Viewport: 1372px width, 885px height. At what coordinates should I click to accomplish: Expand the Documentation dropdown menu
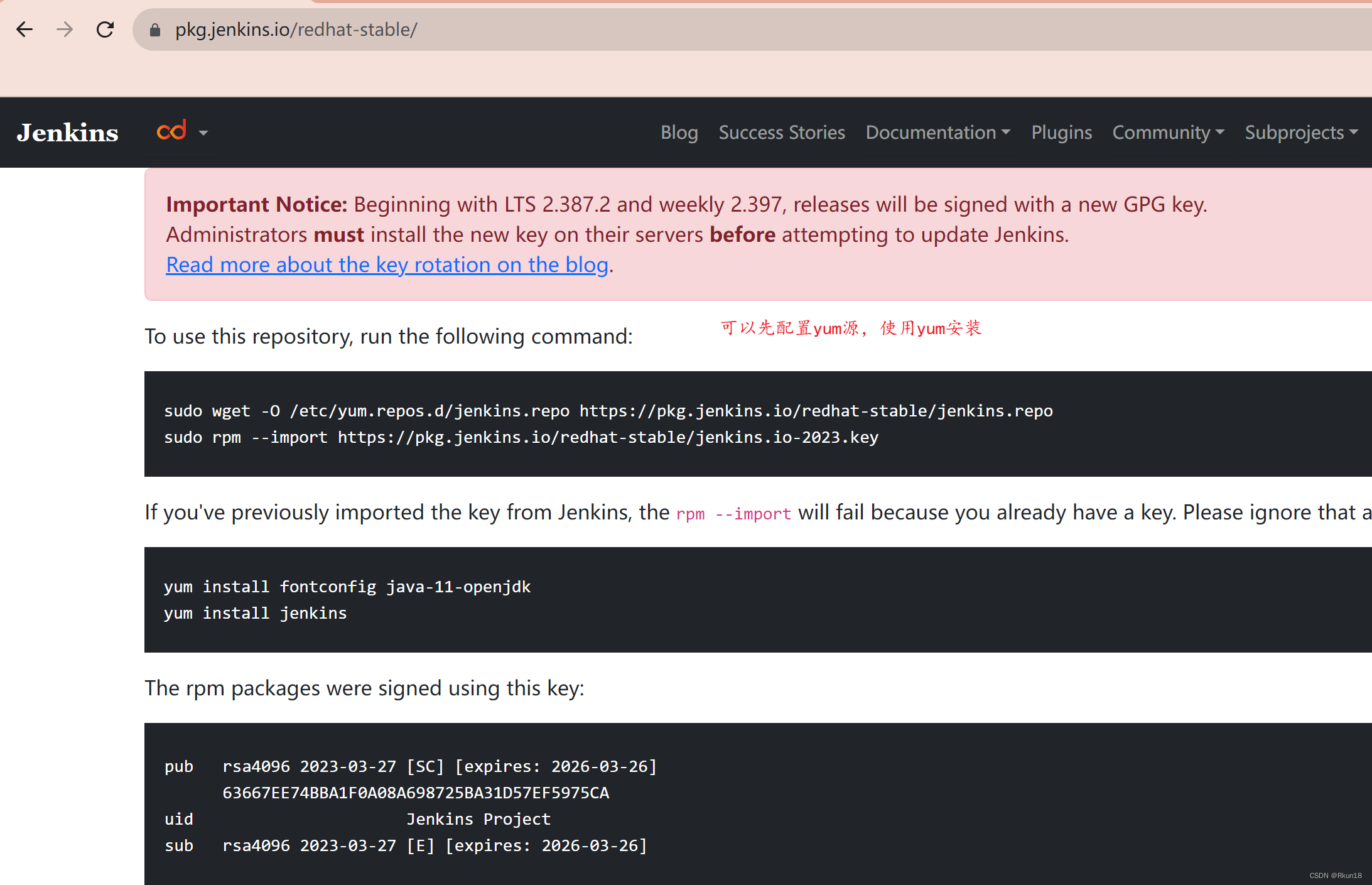(938, 133)
